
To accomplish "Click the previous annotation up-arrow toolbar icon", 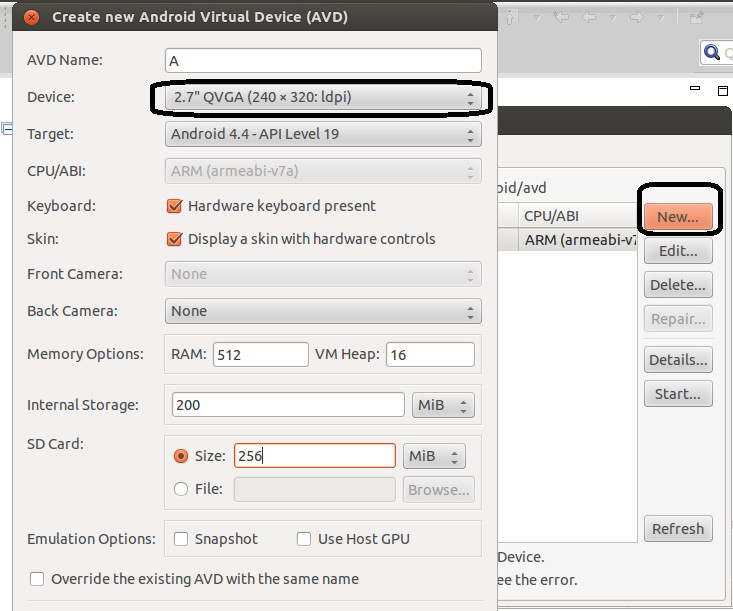I will pos(511,17).
